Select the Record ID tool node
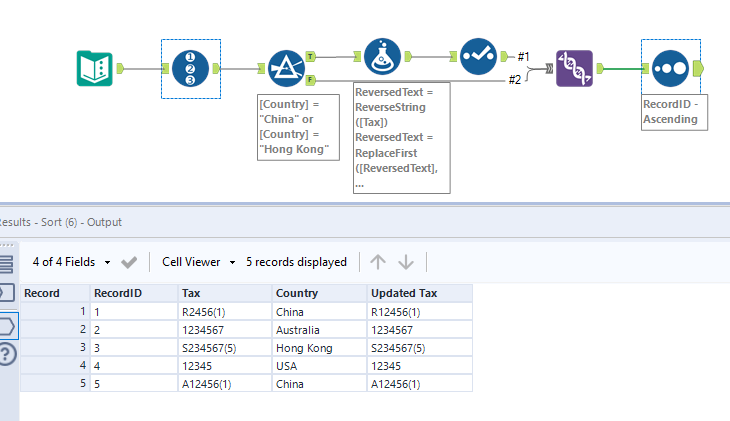The width and height of the screenshot is (730, 421). (x=189, y=68)
